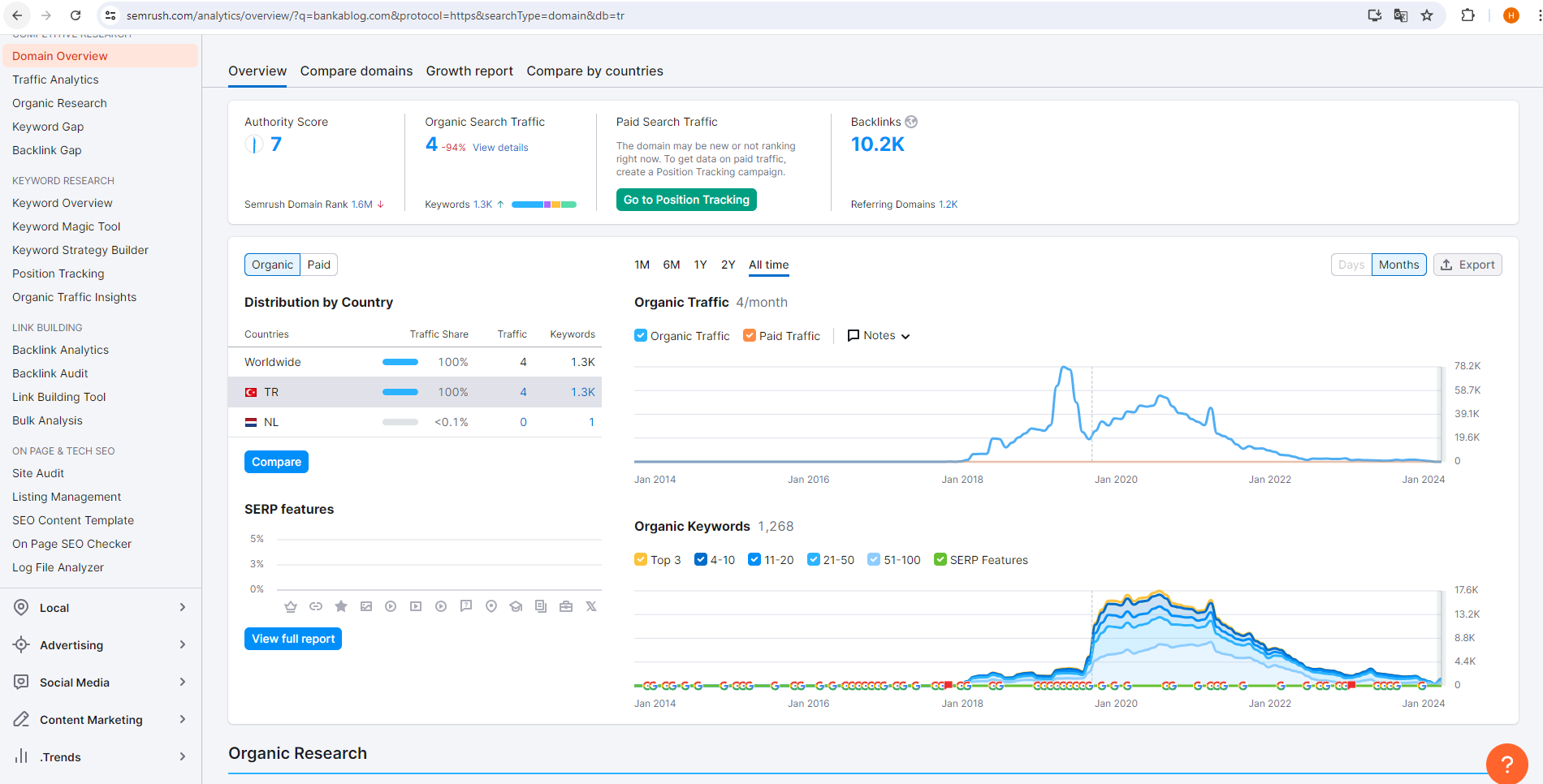Open Backlink Audit in sidebar
The height and width of the screenshot is (784, 1543).
click(x=50, y=373)
